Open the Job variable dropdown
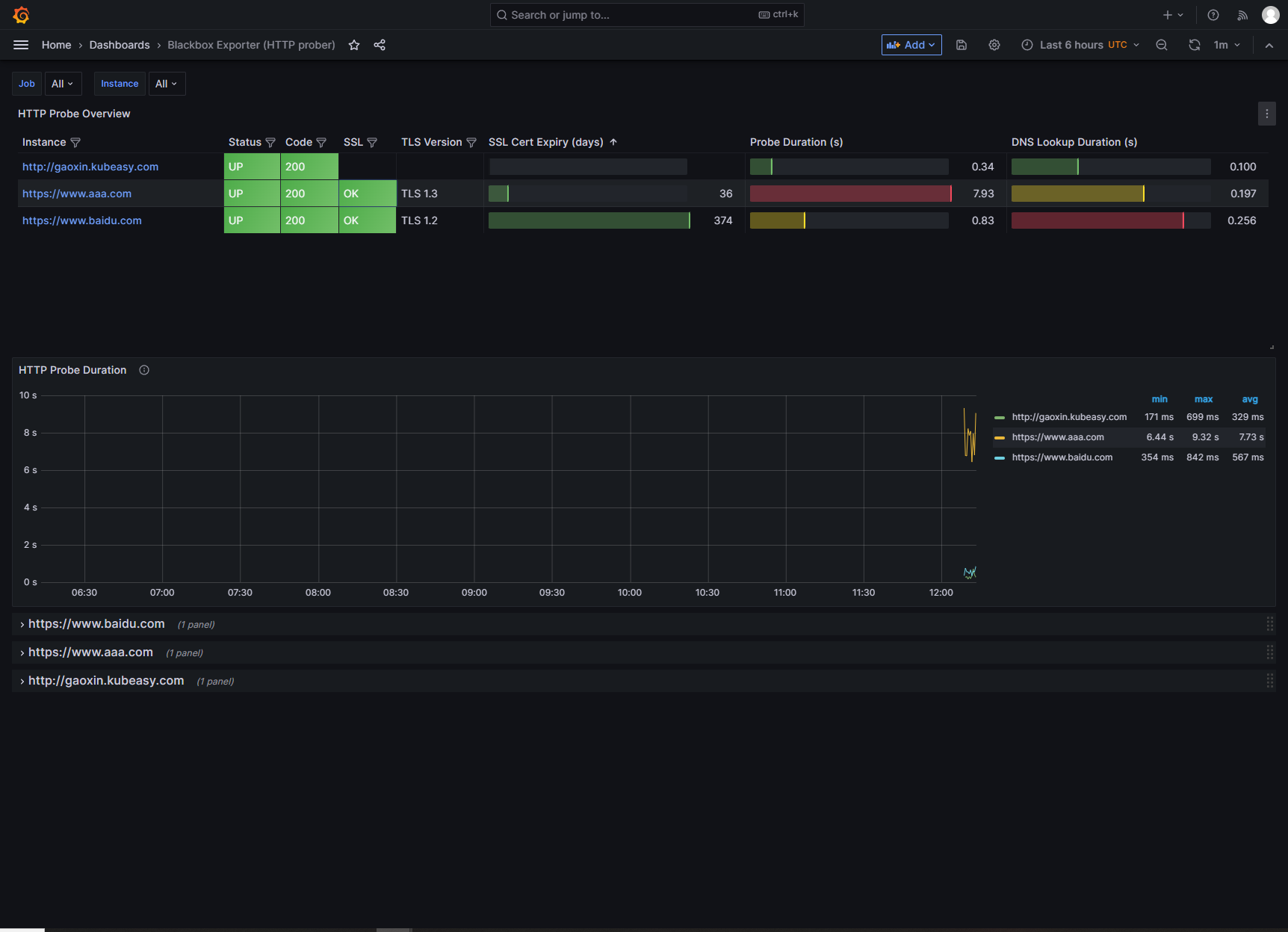Screen dimensions: 1288x932 click(x=63, y=84)
